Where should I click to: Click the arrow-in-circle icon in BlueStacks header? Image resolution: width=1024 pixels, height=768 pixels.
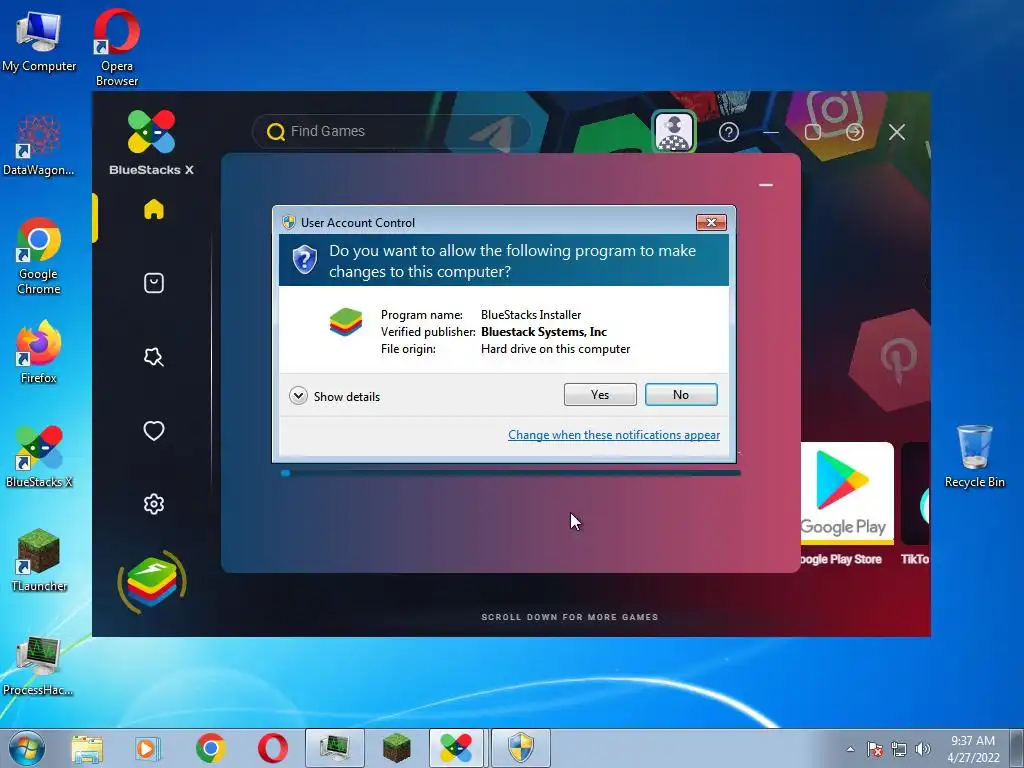point(855,132)
